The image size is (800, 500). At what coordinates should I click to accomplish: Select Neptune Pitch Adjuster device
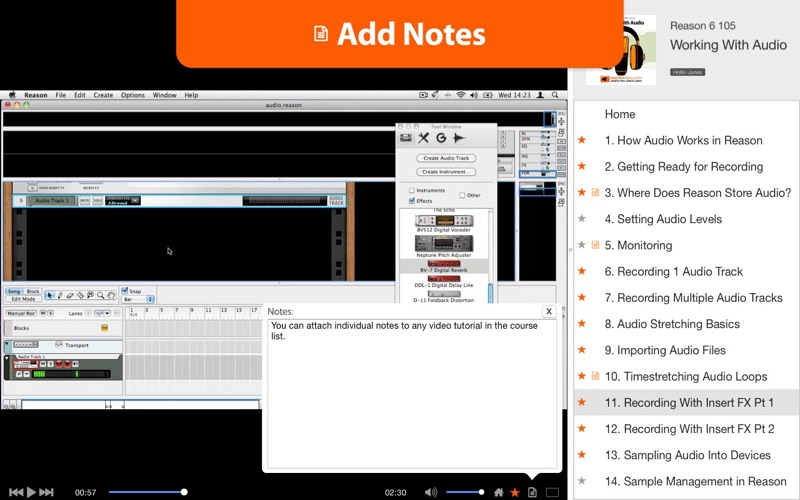(x=444, y=246)
